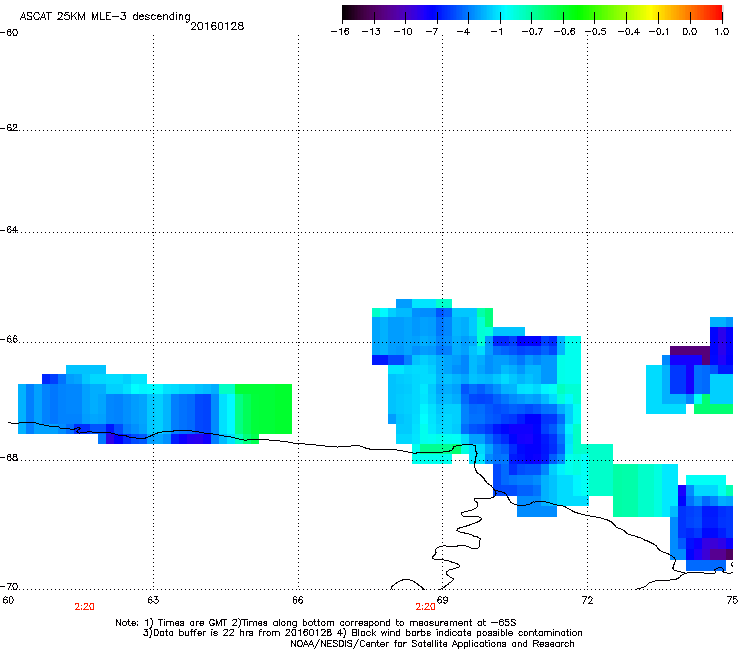Select the latitude label -60 at top left
The width and height of the screenshot is (740, 650).
coord(9,33)
